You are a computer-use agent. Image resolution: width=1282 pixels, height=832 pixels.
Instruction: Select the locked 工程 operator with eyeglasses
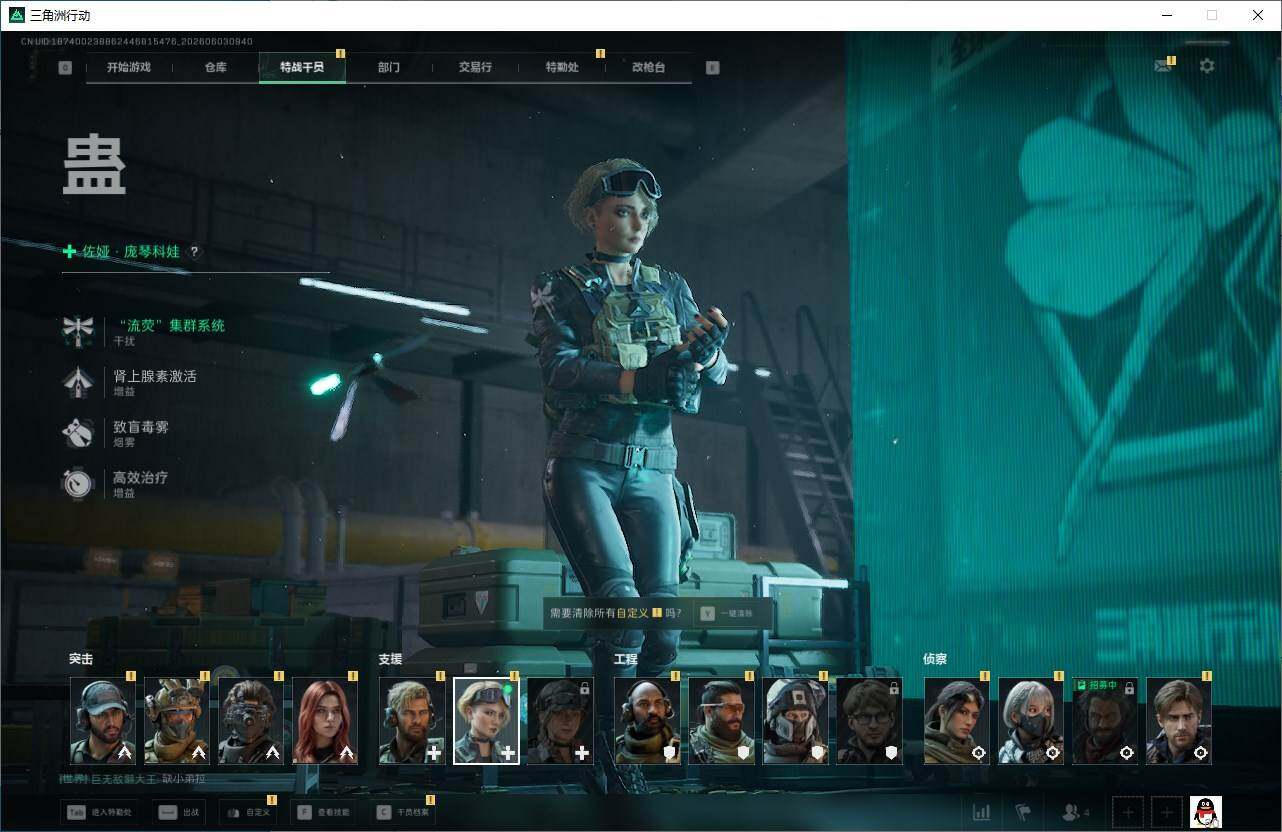870,721
